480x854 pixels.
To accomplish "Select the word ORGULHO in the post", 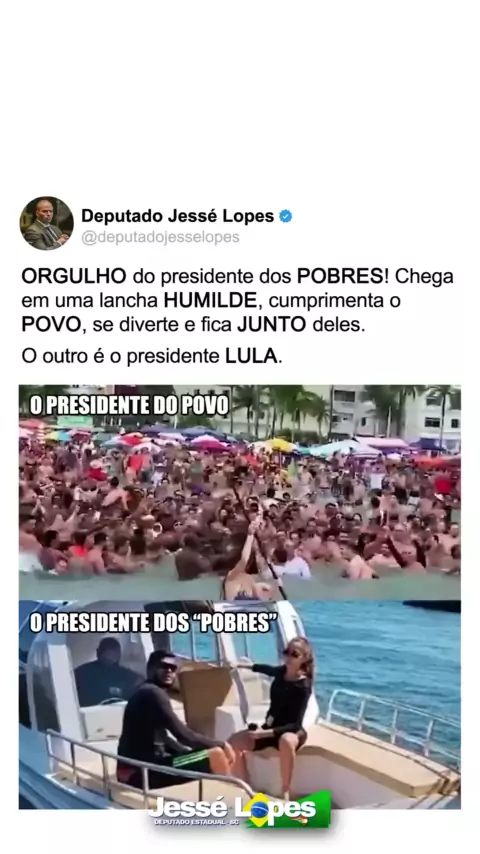I will [74, 277].
